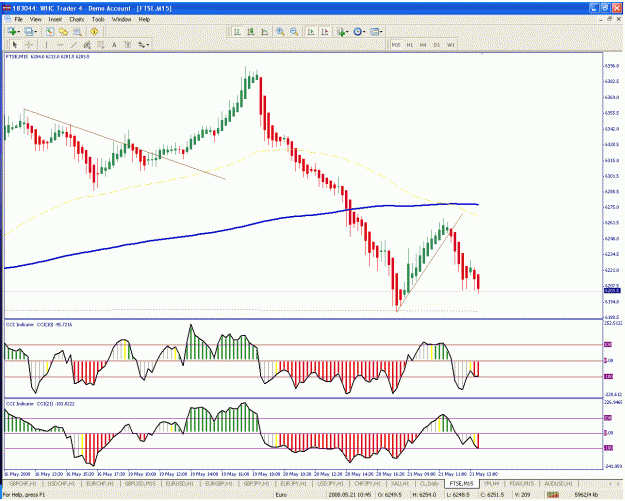
Task: Expand the arrows tool dropdown
Action: pyautogui.click(x=148, y=45)
